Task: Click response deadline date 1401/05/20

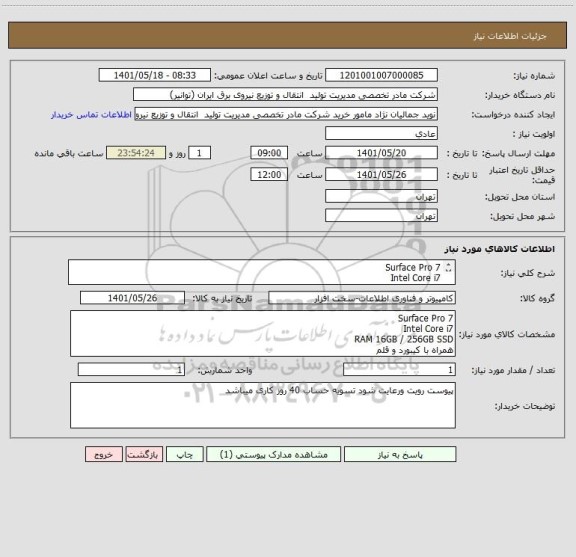Action: (x=381, y=153)
